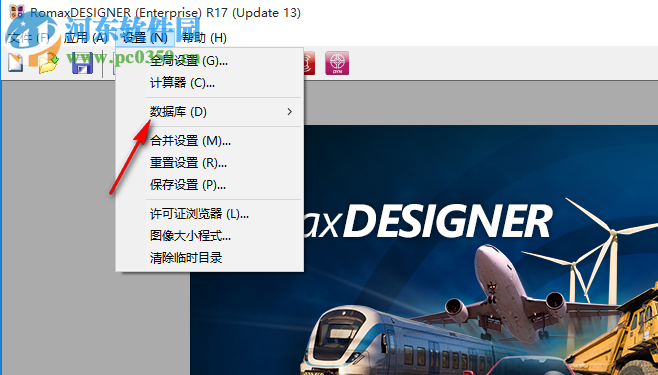Close the 设置 (N) menu
Viewport: 658px width, 375px height.
click(145, 38)
